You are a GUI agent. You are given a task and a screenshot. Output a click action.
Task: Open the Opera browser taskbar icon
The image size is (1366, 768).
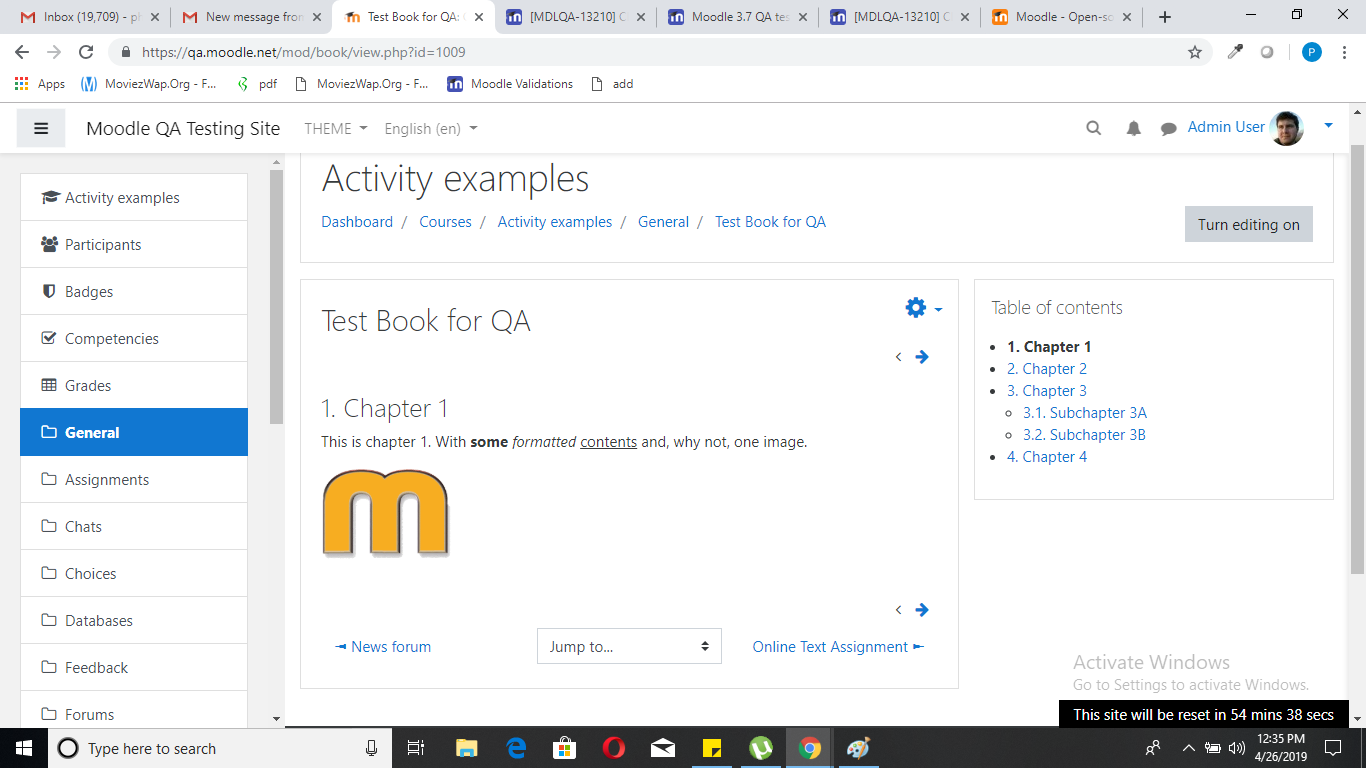point(614,748)
